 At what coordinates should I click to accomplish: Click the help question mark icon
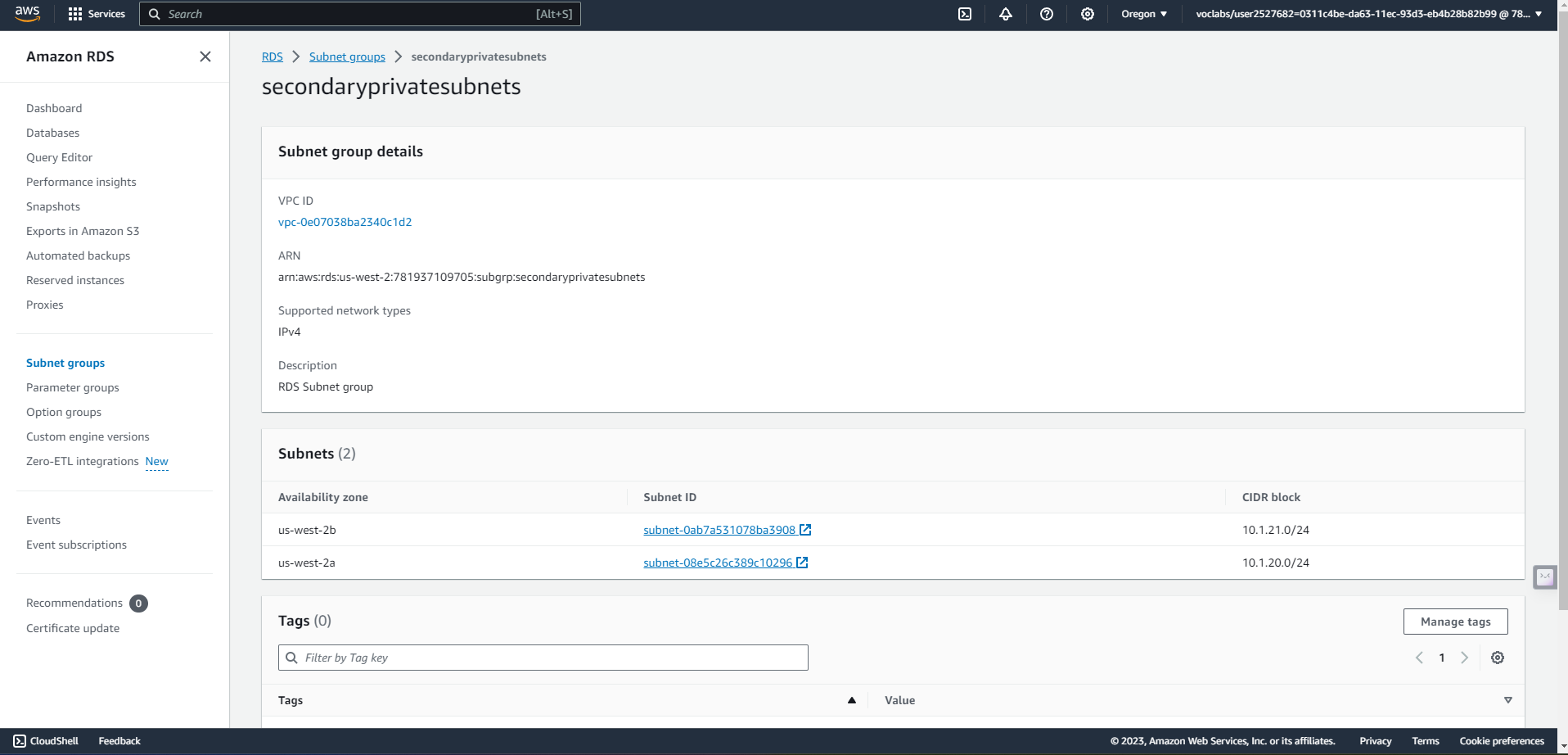(x=1047, y=14)
